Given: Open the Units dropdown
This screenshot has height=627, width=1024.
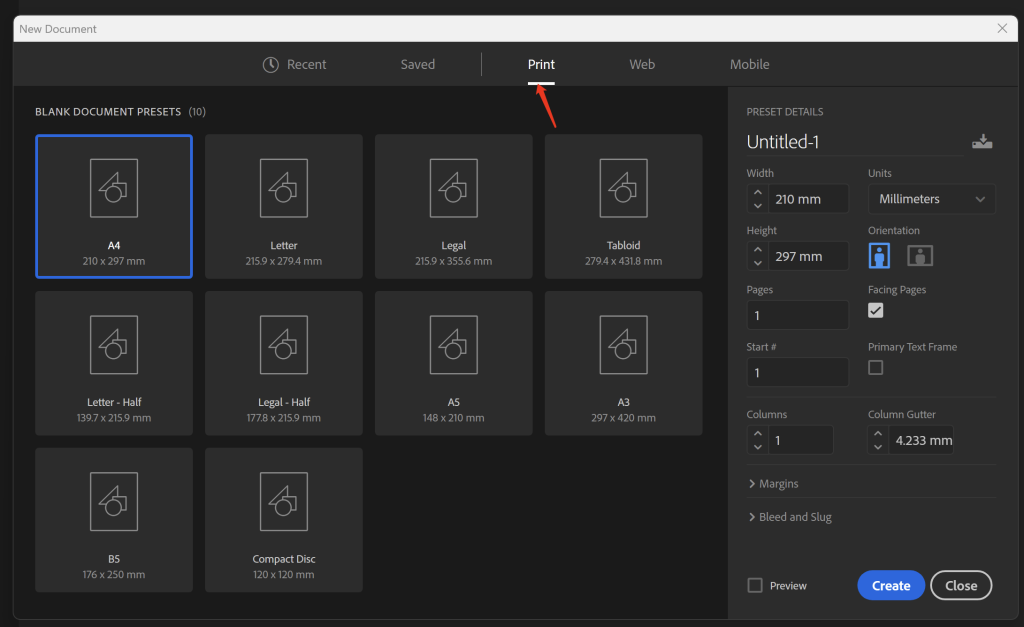Looking at the screenshot, I should point(931,199).
